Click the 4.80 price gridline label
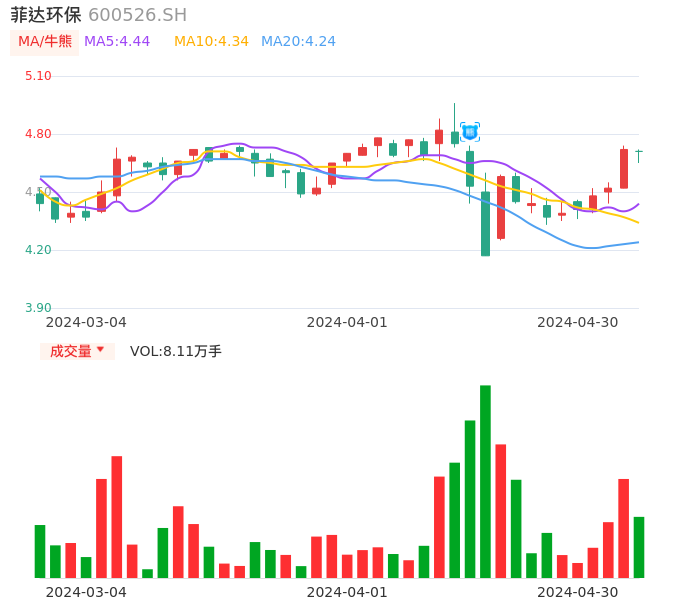Image resolution: width=686 pixels, height=606 pixels. pyautogui.click(x=37, y=134)
